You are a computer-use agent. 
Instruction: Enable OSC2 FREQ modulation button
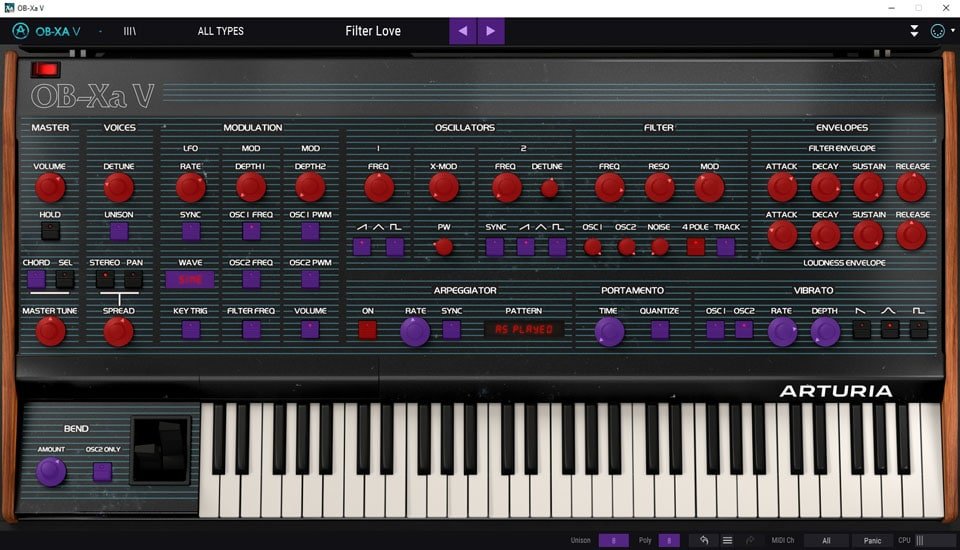point(251,279)
